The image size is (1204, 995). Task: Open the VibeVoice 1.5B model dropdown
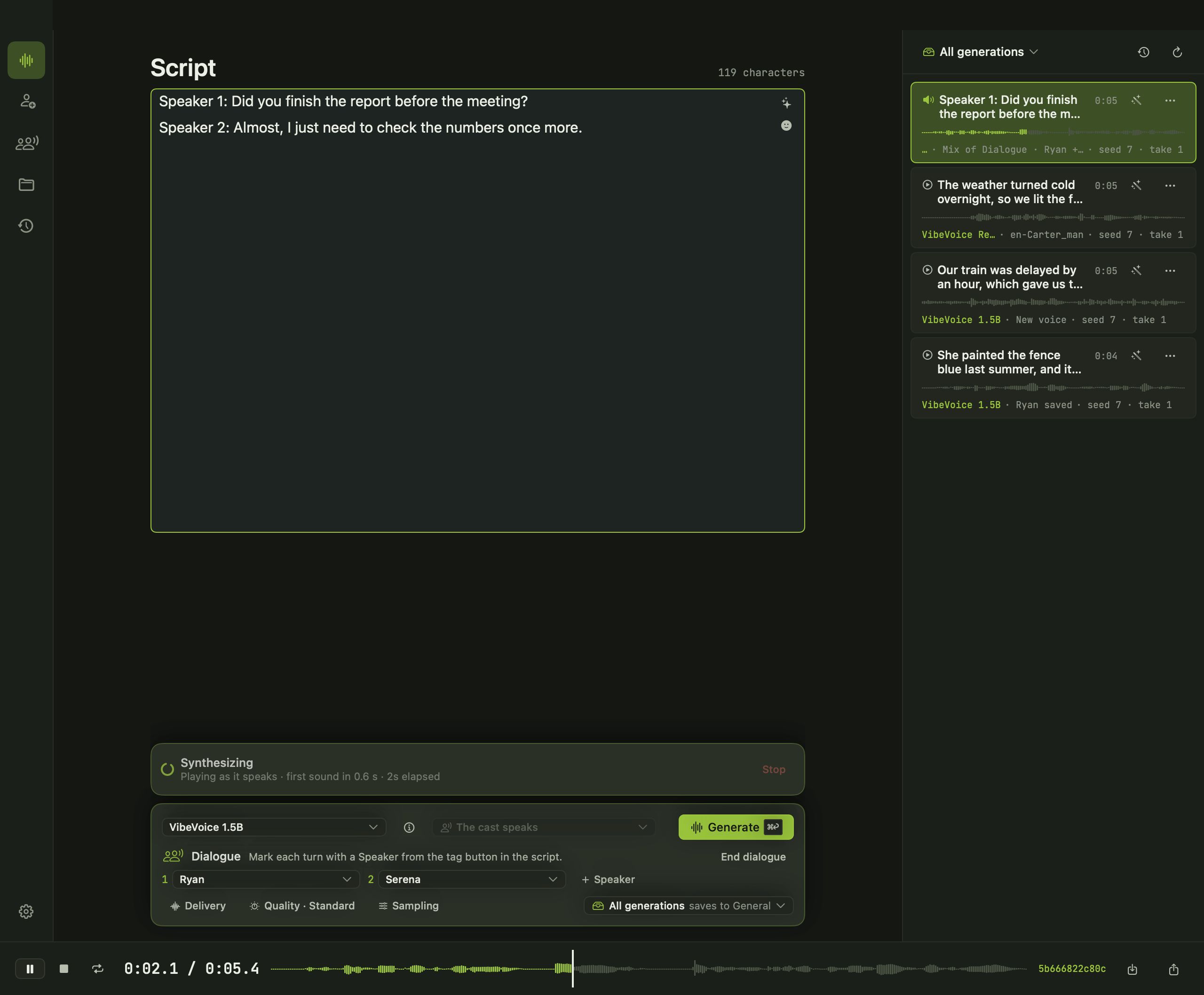[x=273, y=827]
